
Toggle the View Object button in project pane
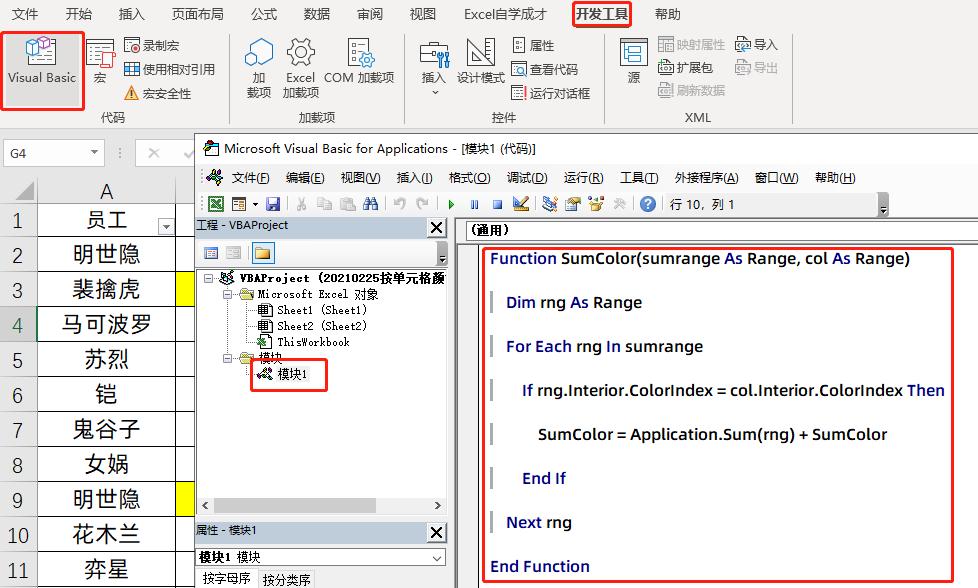[233, 253]
